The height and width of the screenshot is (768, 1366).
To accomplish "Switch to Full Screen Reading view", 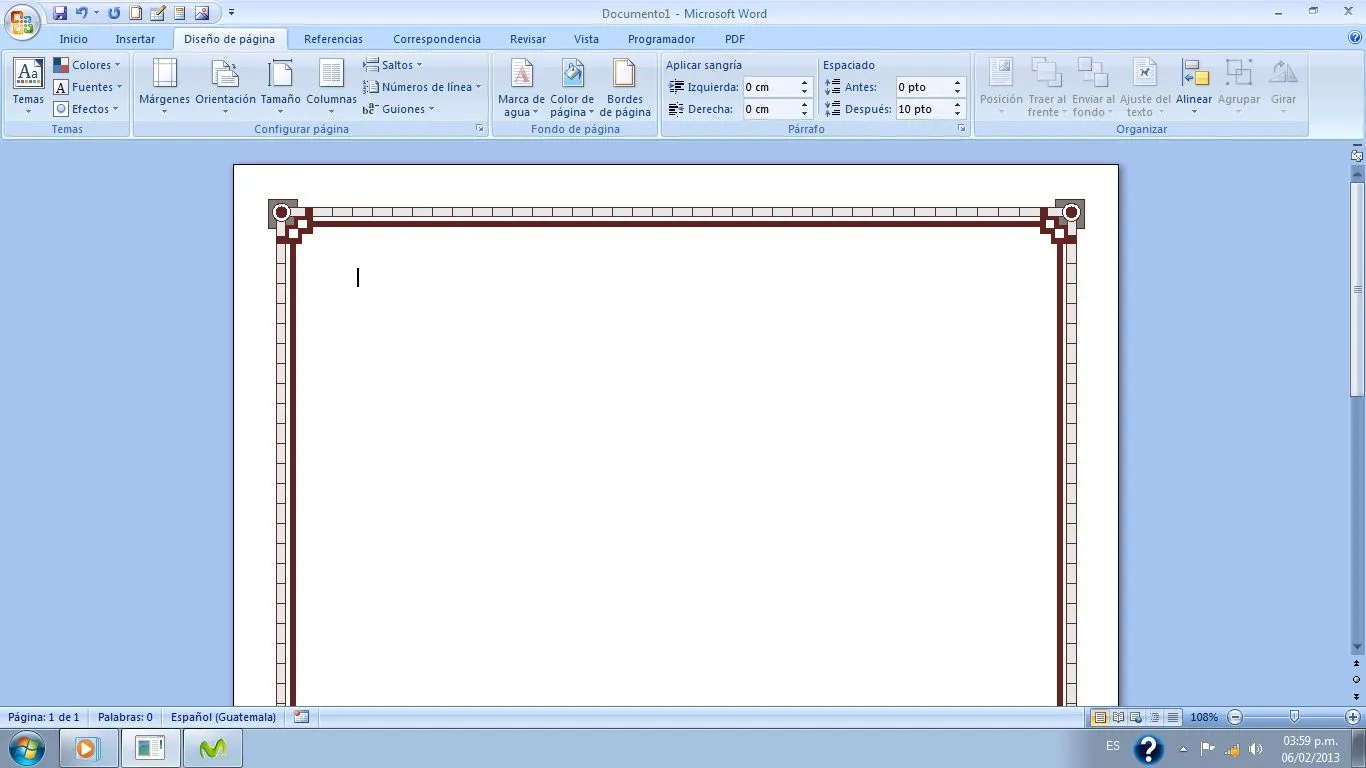I will tap(1118, 717).
